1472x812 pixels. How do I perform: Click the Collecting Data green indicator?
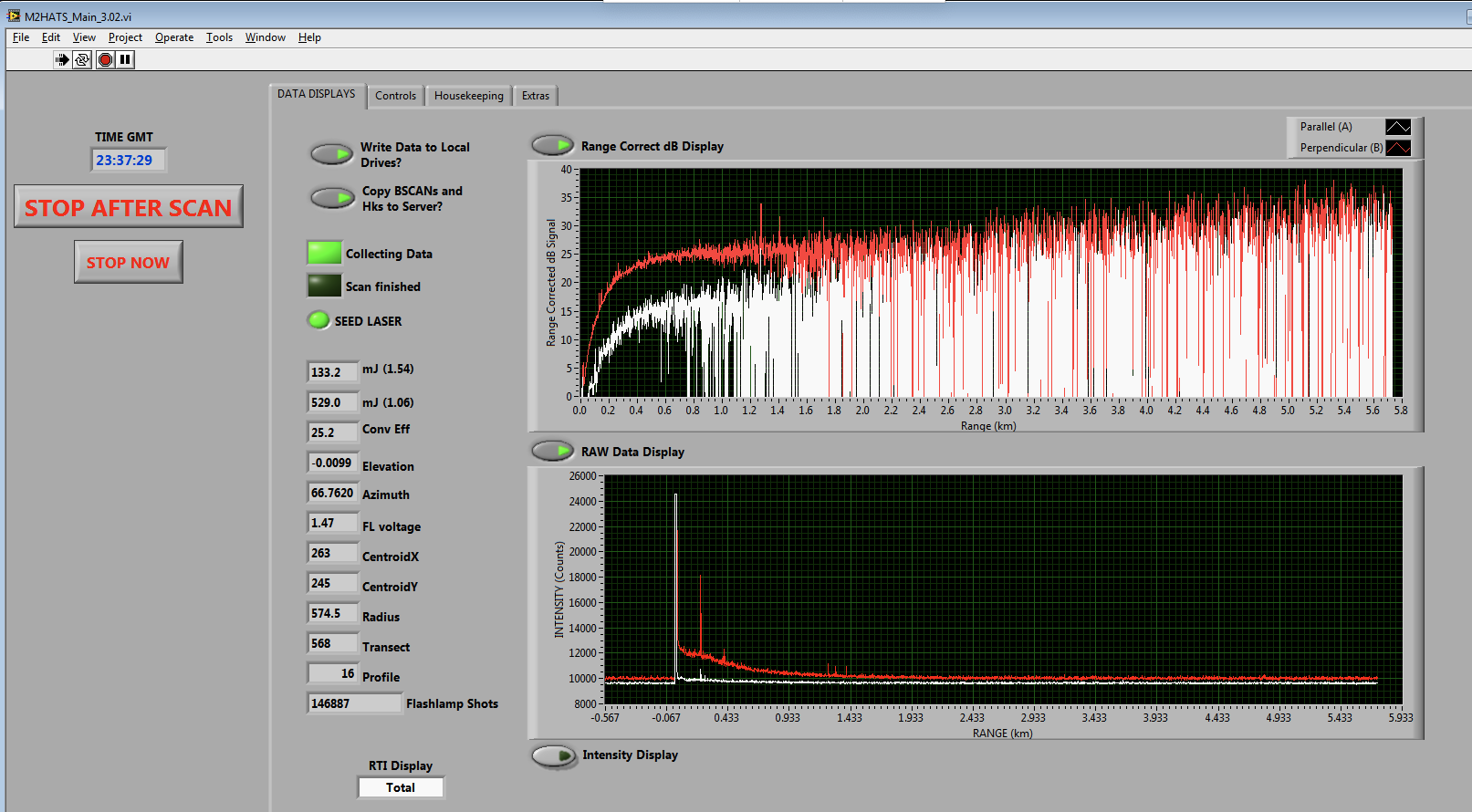(324, 253)
